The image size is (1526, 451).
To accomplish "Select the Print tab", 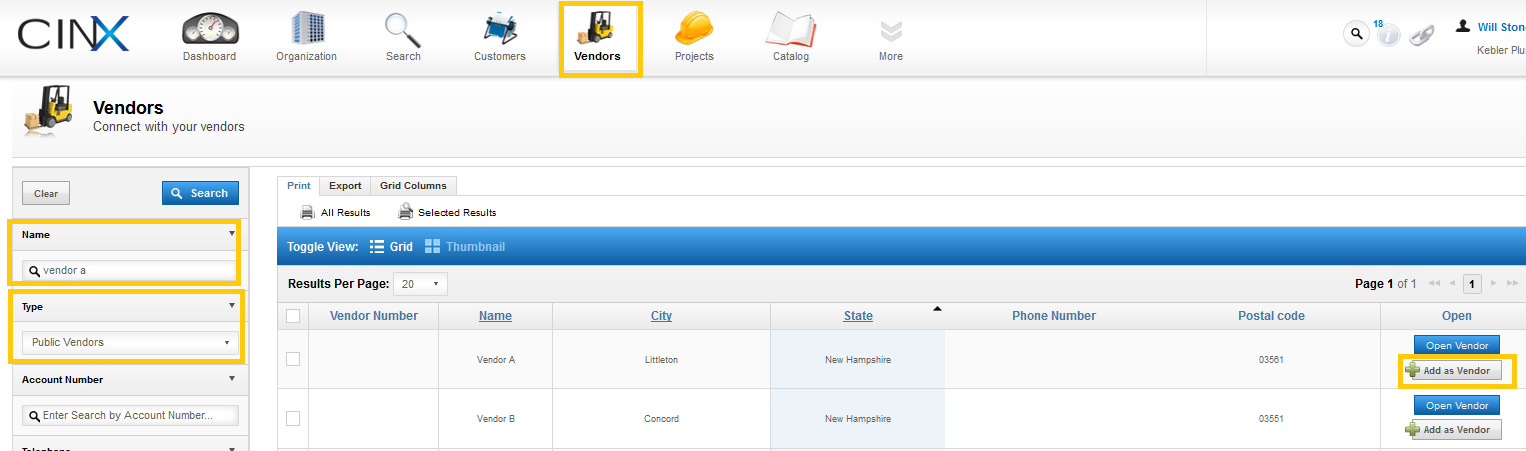I will 298,186.
